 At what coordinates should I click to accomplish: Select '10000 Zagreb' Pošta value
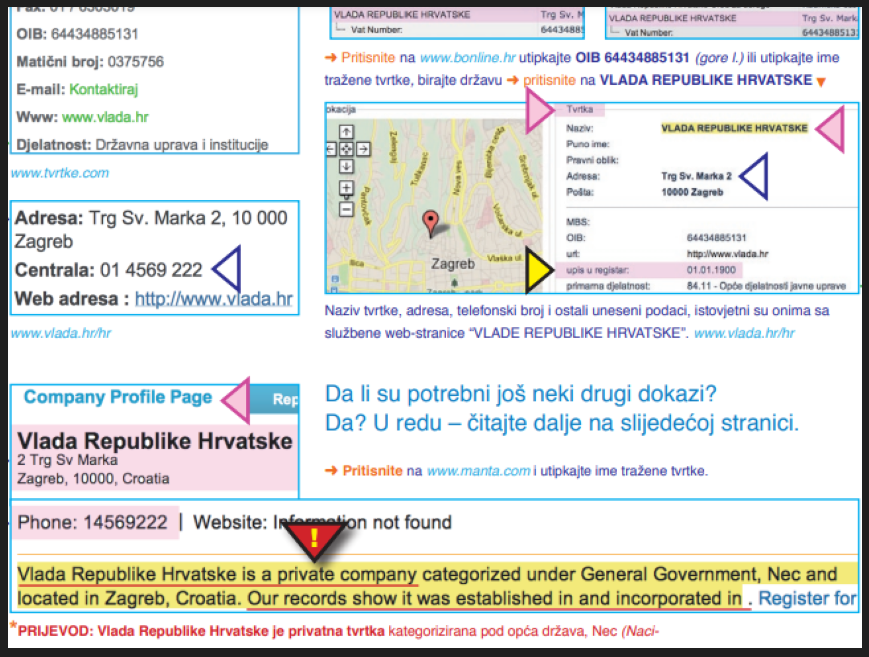(692, 192)
